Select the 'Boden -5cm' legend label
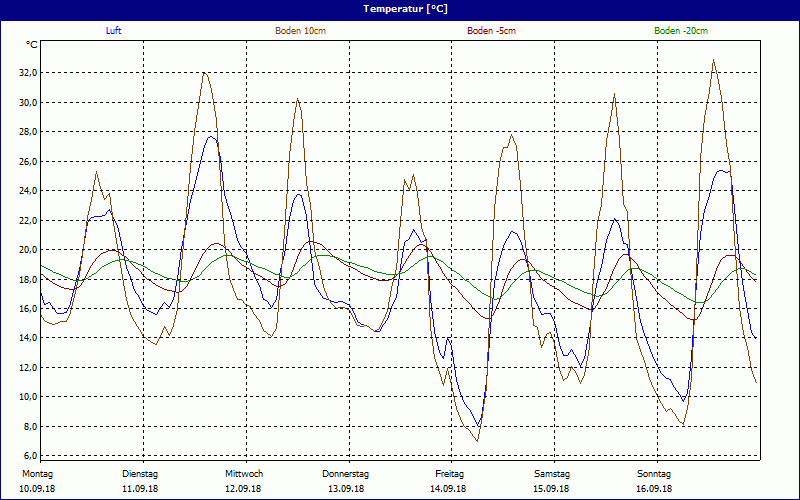Image resolution: width=800 pixels, height=500 pixels. click(492, 31)
